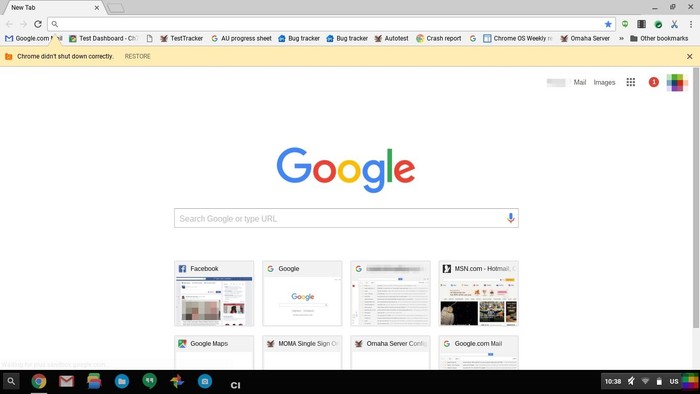Screen dimensions: 700x394
Task: Open the Camera app in shelf
Action: (205, 381)
